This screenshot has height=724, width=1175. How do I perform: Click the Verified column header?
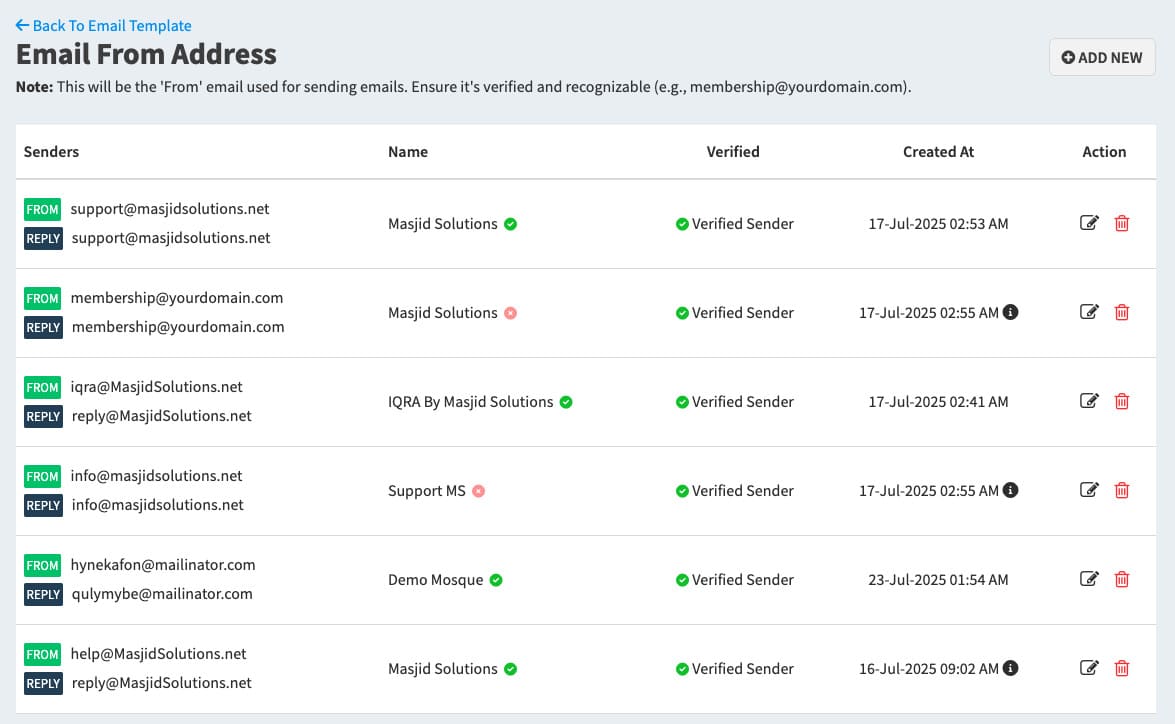pyautogui.click(x=733, y=151)
